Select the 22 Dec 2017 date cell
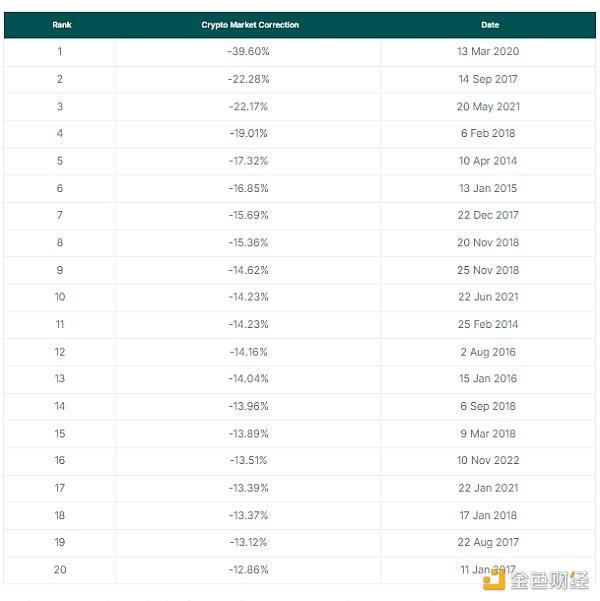 tap(488, 215)
